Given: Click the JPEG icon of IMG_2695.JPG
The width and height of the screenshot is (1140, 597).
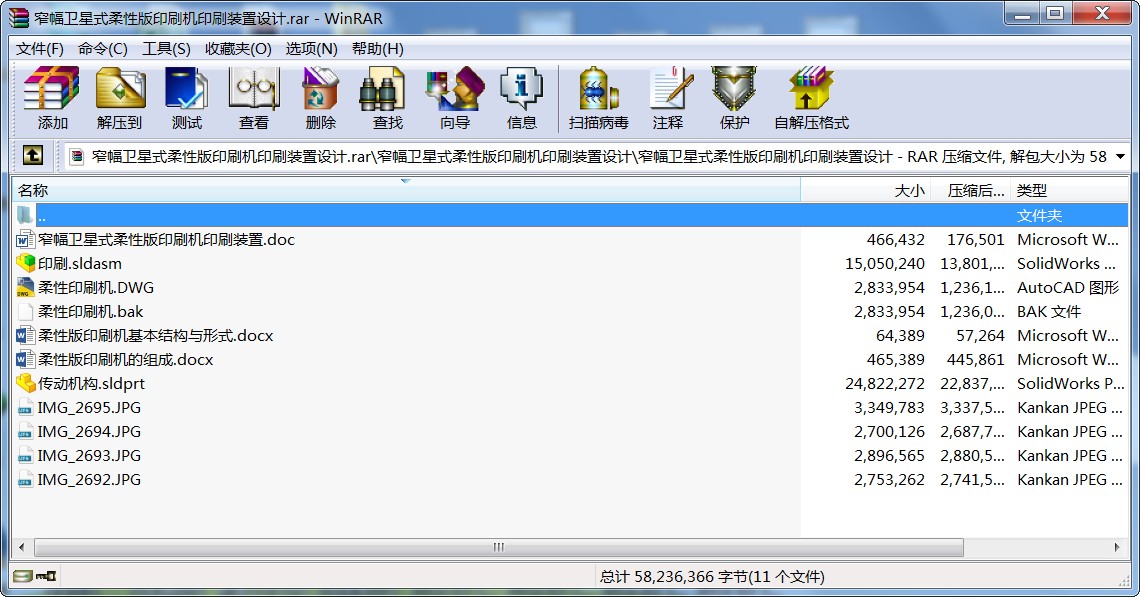Looking at the screenshot, I should coord(25,407).
